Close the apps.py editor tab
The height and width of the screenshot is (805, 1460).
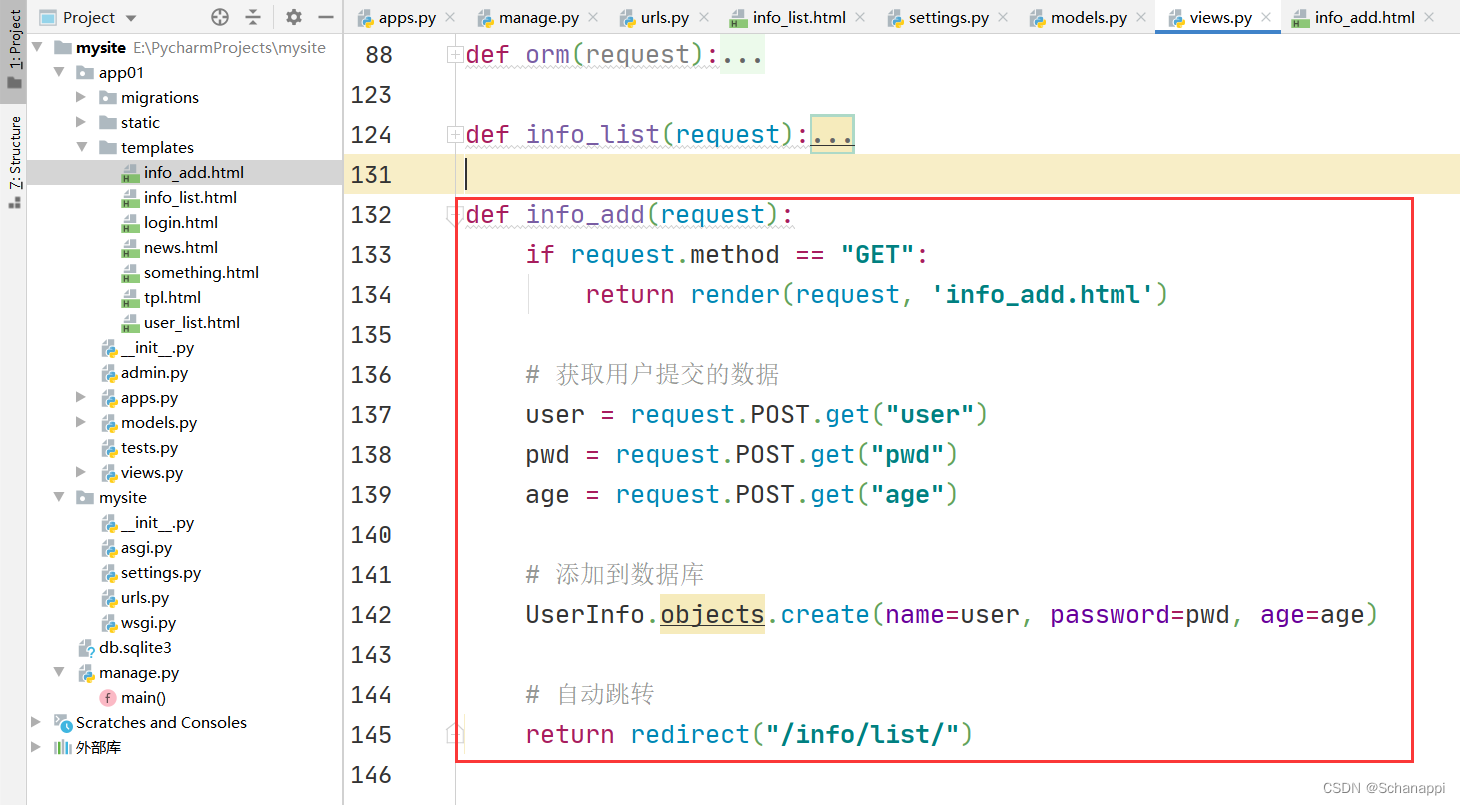(449, 18)
